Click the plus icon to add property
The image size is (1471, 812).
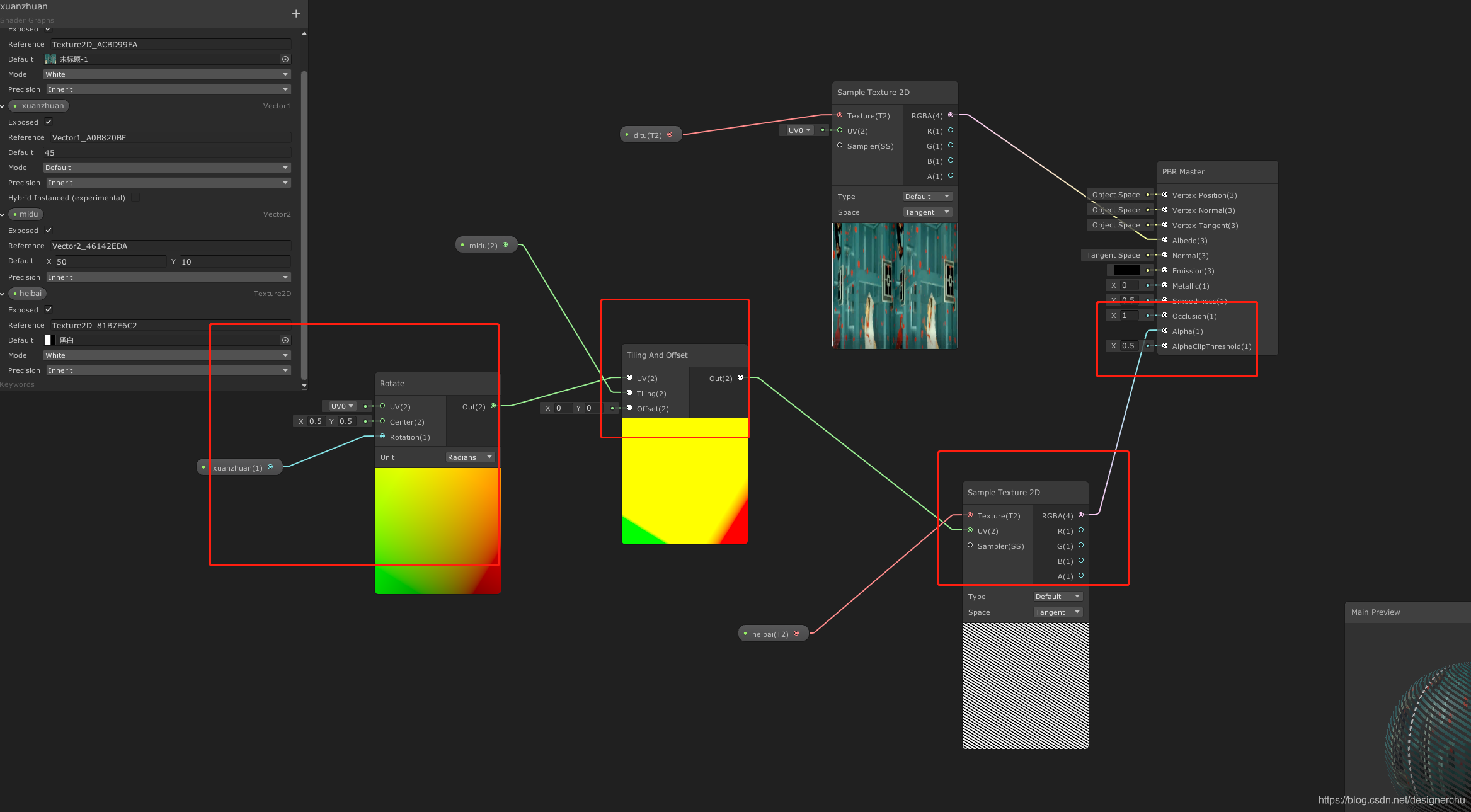pyautogui.click(x=296, y=13)
